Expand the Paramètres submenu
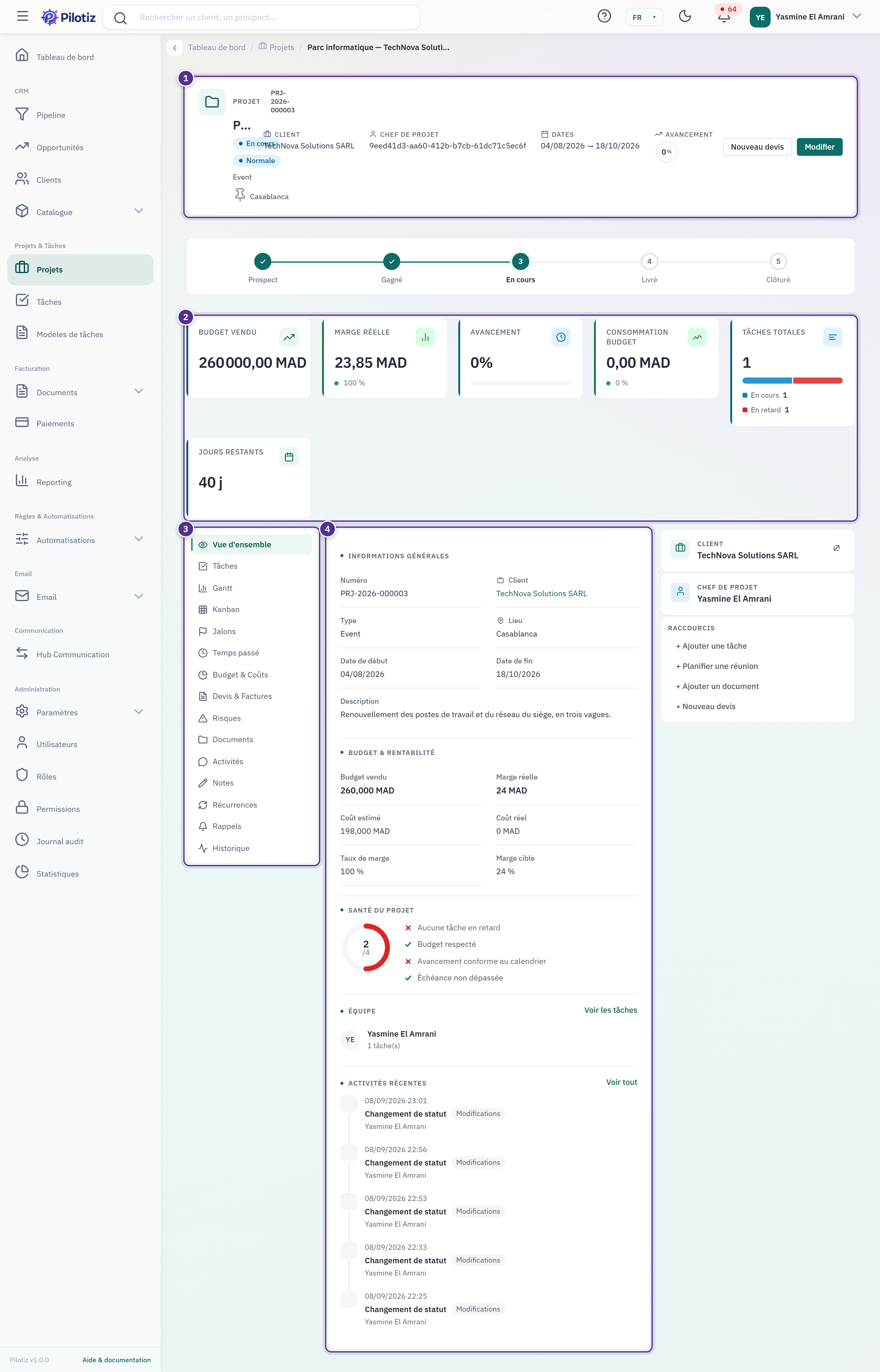The height and width of the screenshot is (1372, 880). point(138,712)
